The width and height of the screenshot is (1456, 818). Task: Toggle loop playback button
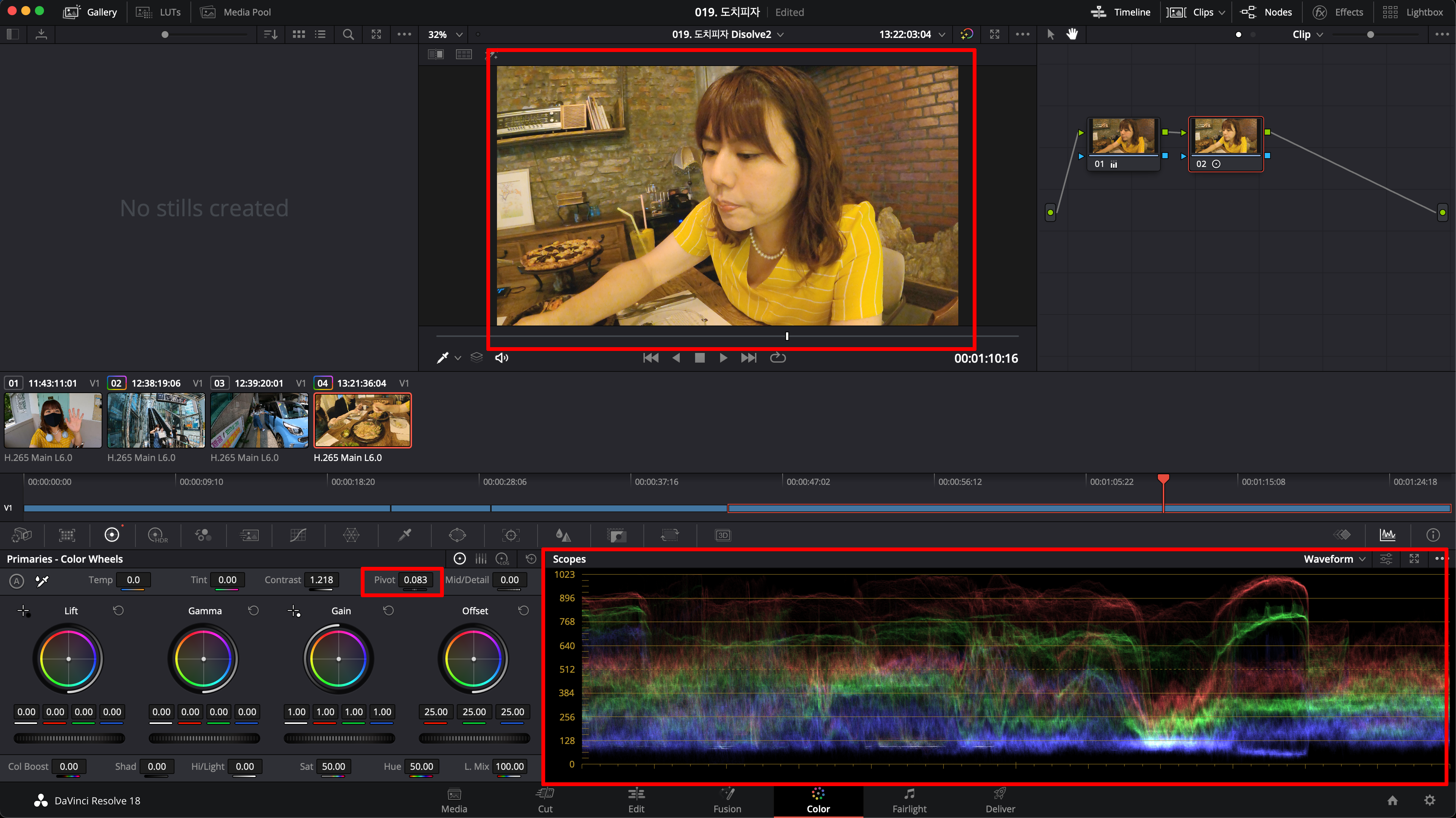778,358
